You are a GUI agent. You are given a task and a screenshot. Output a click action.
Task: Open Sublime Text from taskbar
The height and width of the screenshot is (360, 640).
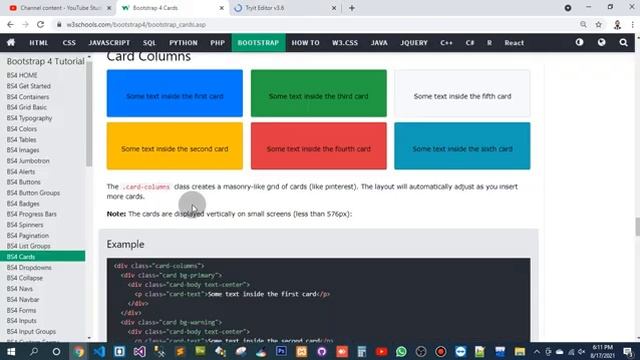click(x=180, y=351)
